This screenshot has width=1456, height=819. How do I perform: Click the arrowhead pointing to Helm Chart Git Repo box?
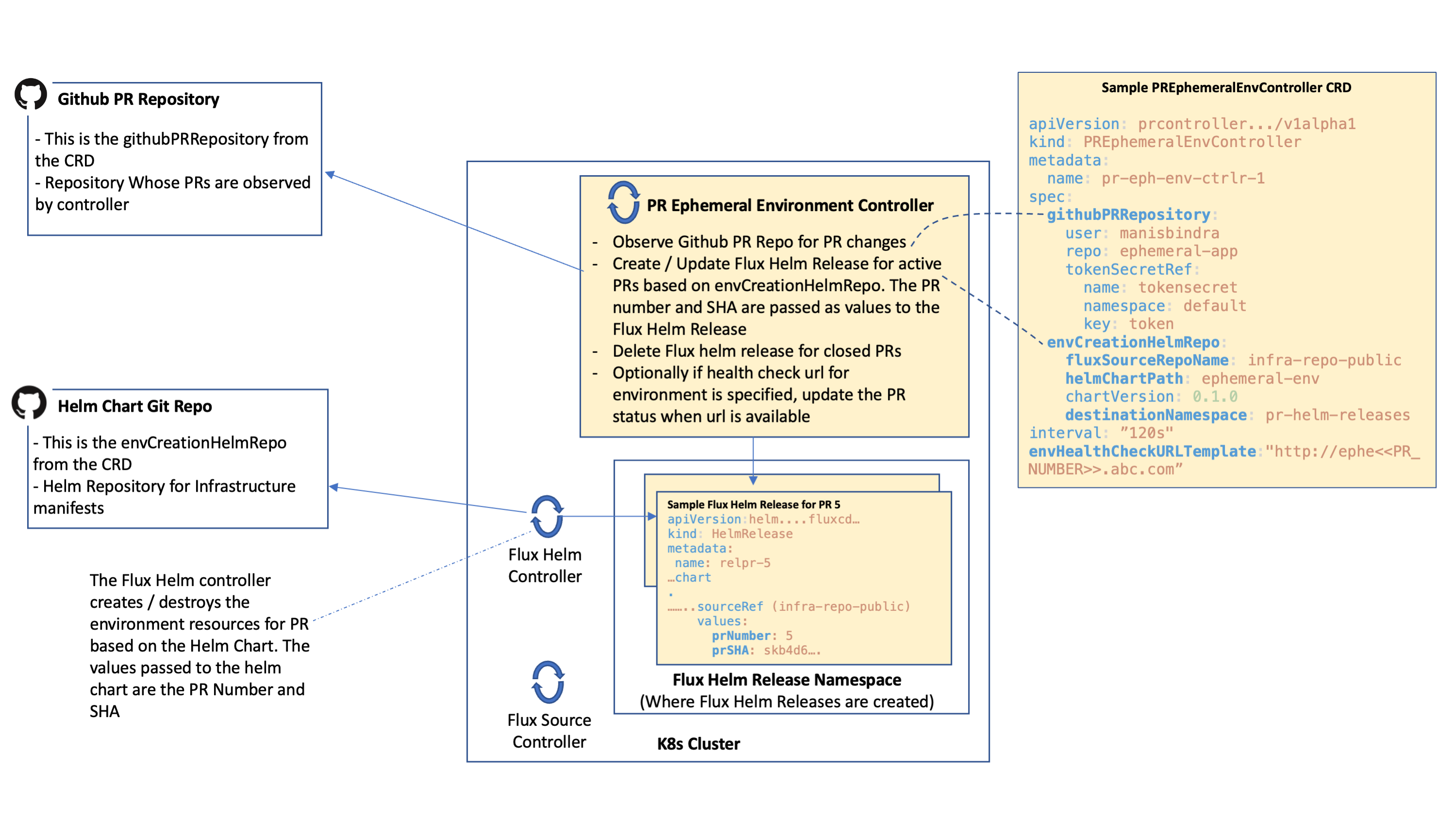334,486
